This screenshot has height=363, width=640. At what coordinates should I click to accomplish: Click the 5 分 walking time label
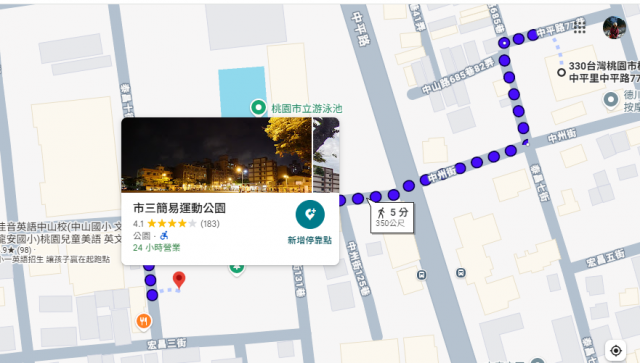pos(399,212)
